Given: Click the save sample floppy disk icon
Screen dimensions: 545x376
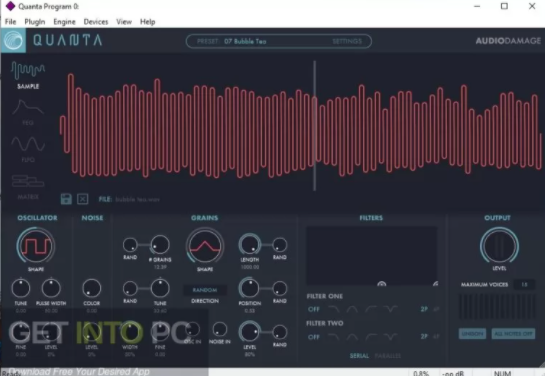Looking at the screenshot, I should 66,199.
